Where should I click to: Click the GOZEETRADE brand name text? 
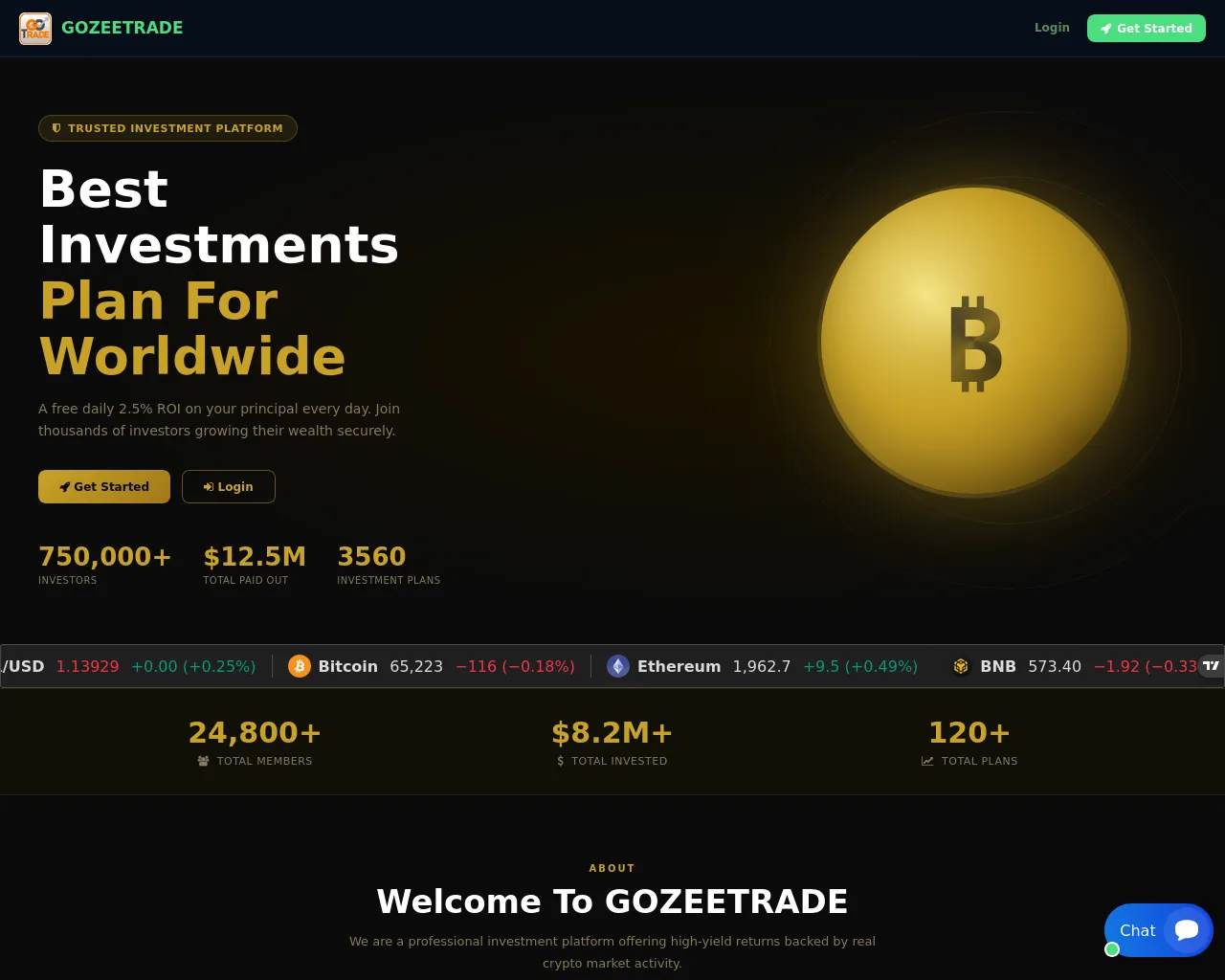122,28
